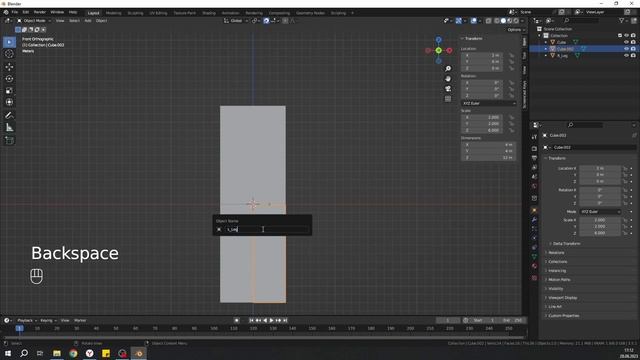
Task: Click the Blender logo menu icon
Action: pyautogui.click(x=6, y=12)
